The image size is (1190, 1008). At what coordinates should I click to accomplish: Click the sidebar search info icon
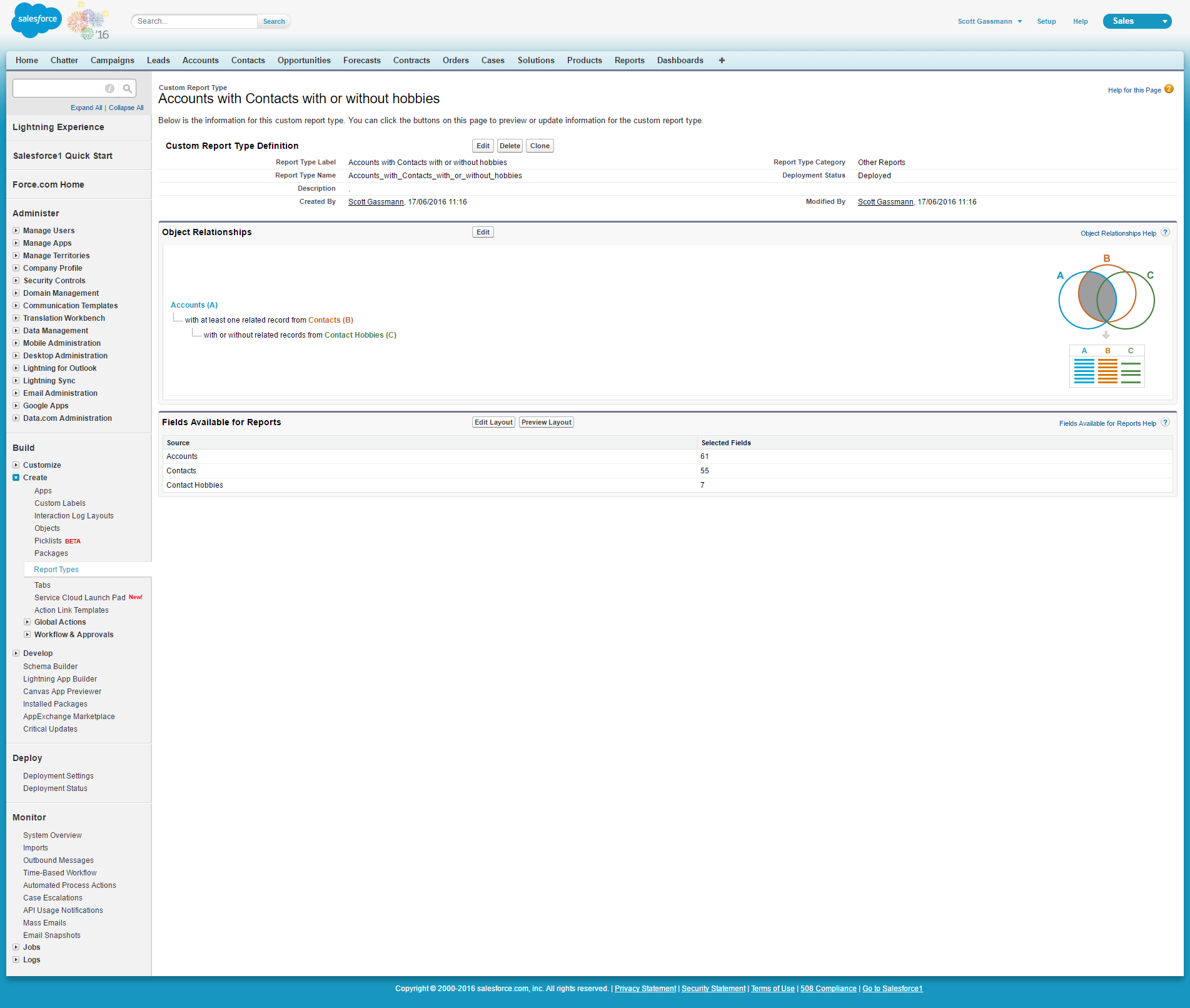[x=109, y=89]
